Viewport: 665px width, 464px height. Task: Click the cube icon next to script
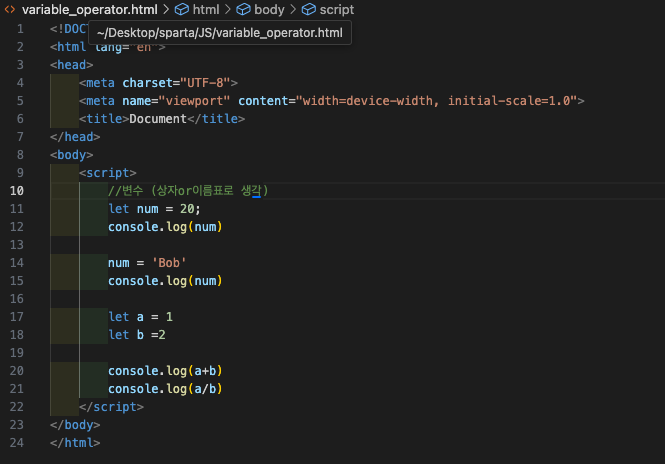pos(309,9)
